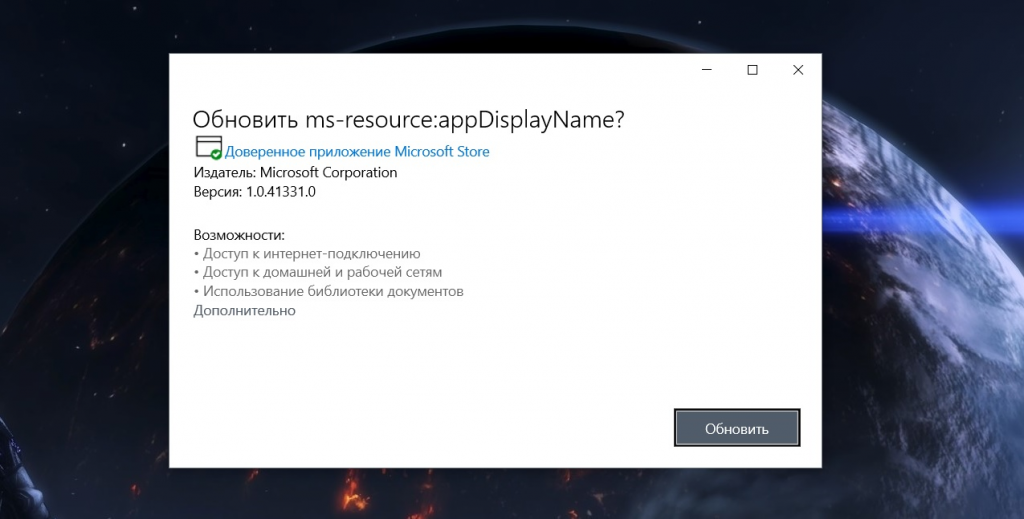The height and width of the screenshot is (519, 1024).
Task: Select the Доступ к интернет-подключению capability
Action: point(310,254)
